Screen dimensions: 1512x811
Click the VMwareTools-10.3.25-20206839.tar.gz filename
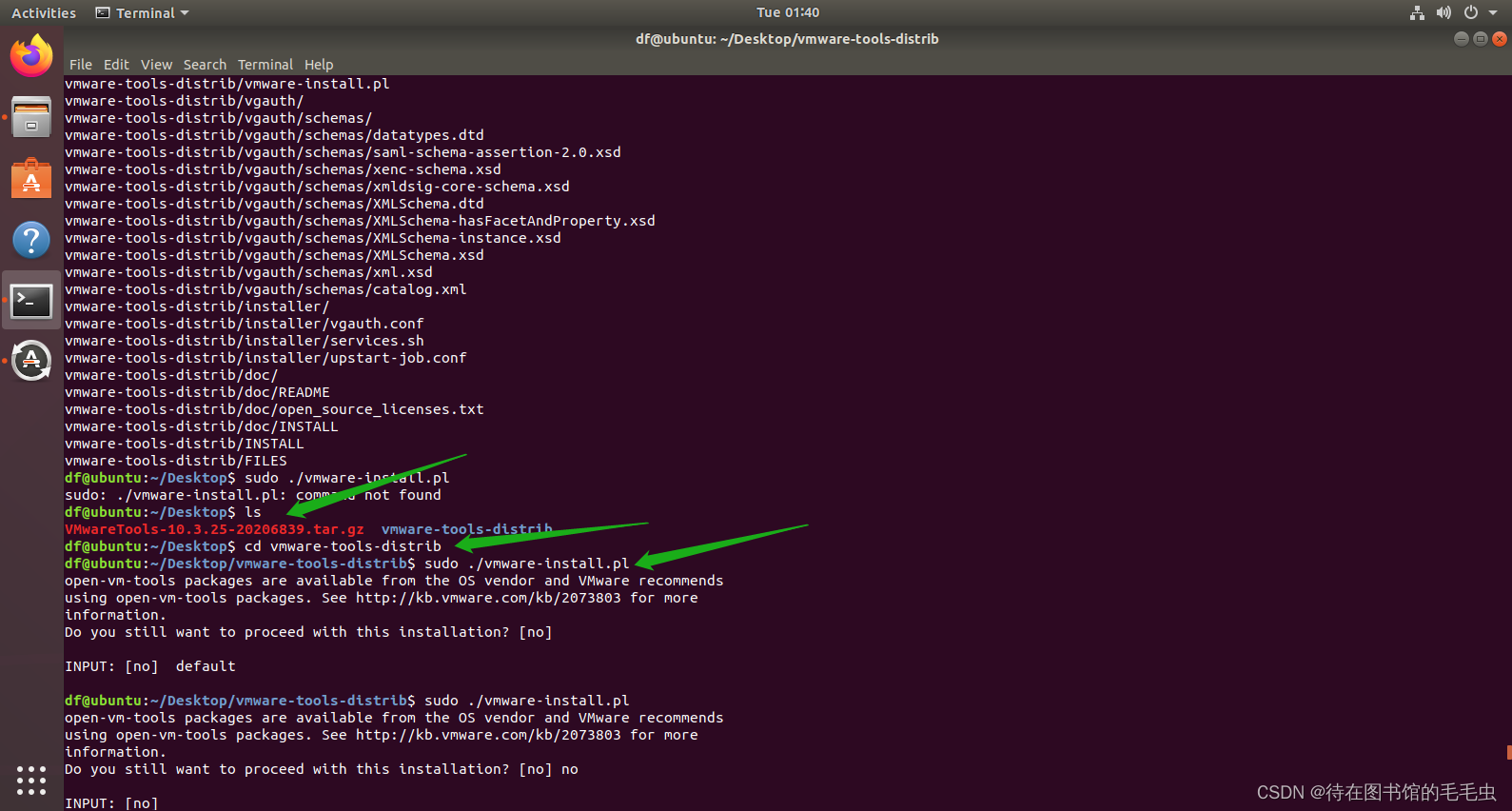pos(214,529)
